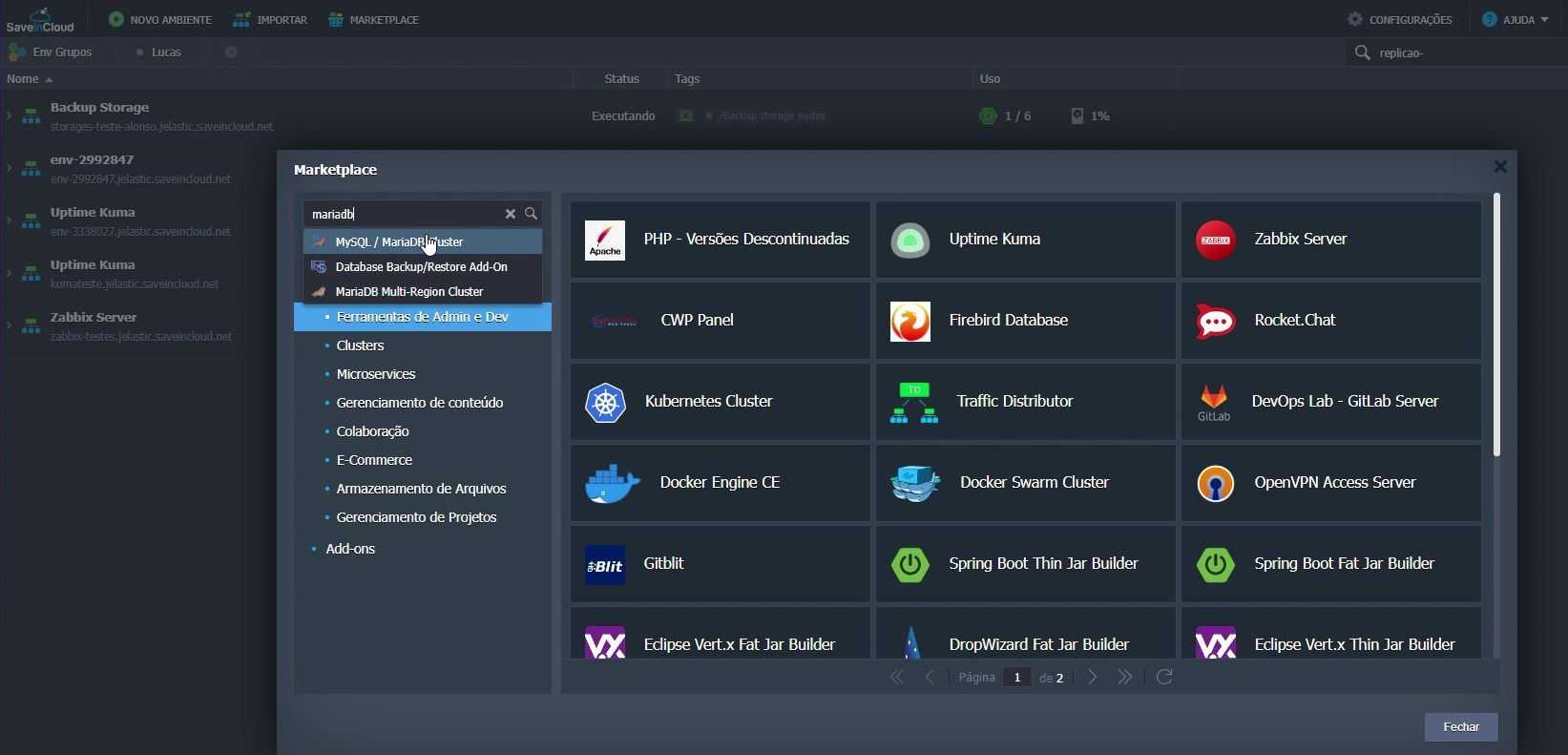Click the search magnifier in Marketplace field
Screen dimensions: 1568x755
532,214
